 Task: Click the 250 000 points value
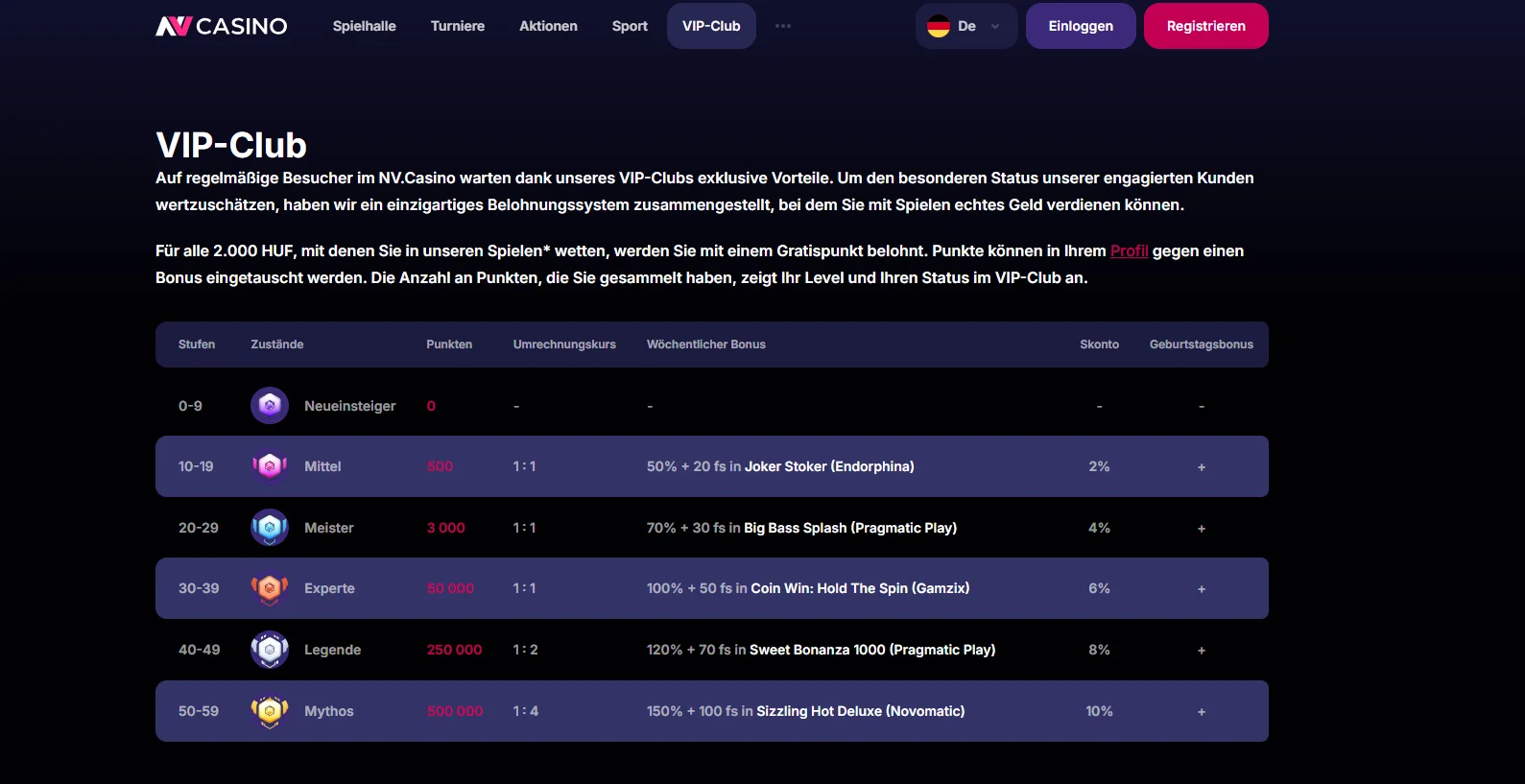[x=455, y=650]
